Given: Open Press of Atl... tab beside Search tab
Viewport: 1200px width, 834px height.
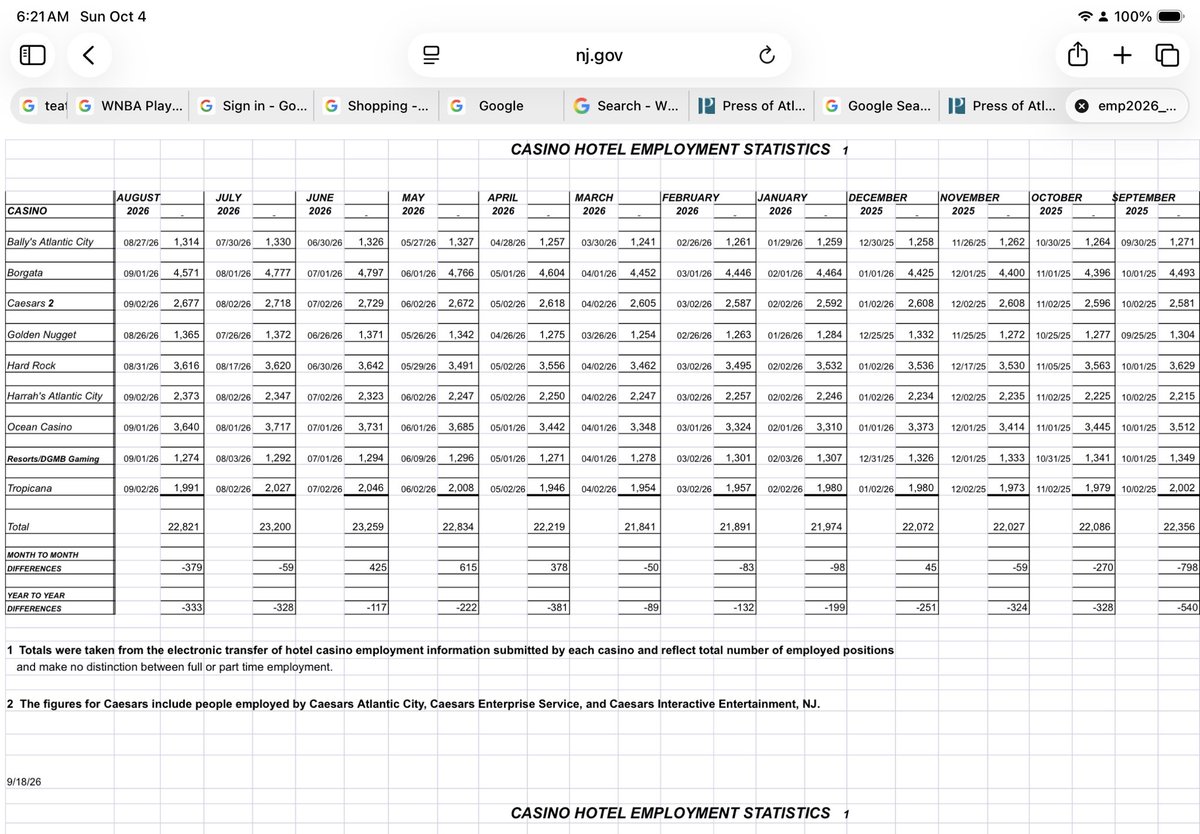Looking at the screenshot, I should [750, 106].
